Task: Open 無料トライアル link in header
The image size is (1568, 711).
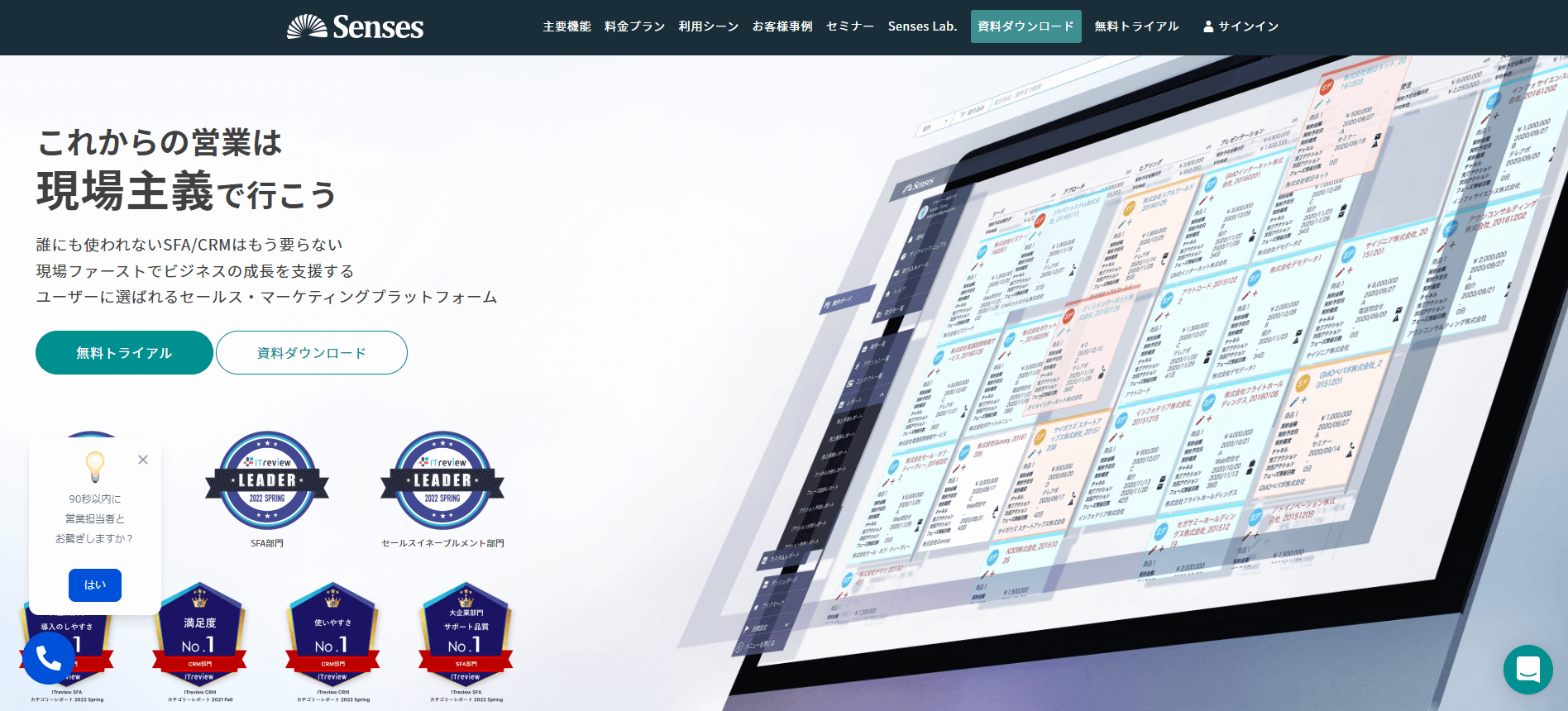Action: 1137,26
